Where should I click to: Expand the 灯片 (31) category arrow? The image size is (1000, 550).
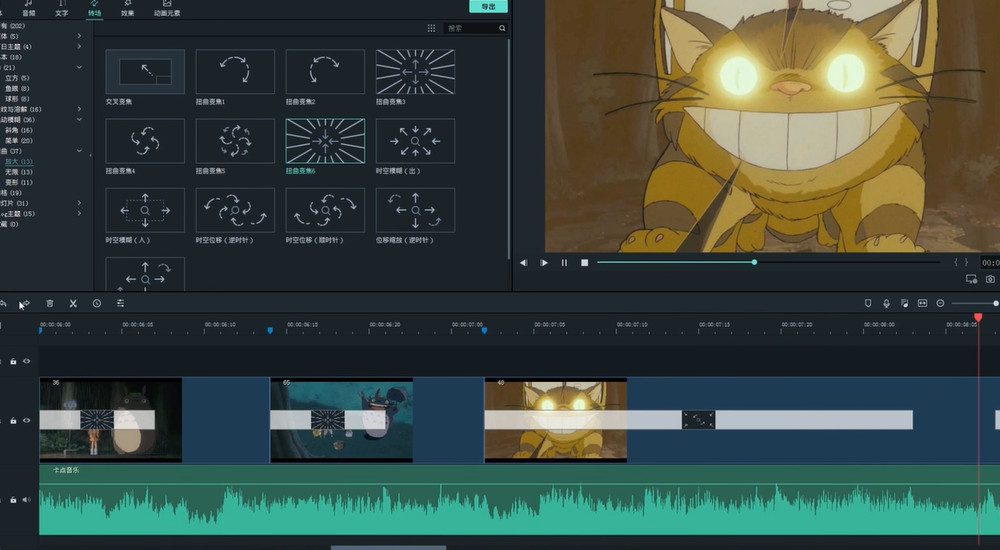click(x=79, y=203)
